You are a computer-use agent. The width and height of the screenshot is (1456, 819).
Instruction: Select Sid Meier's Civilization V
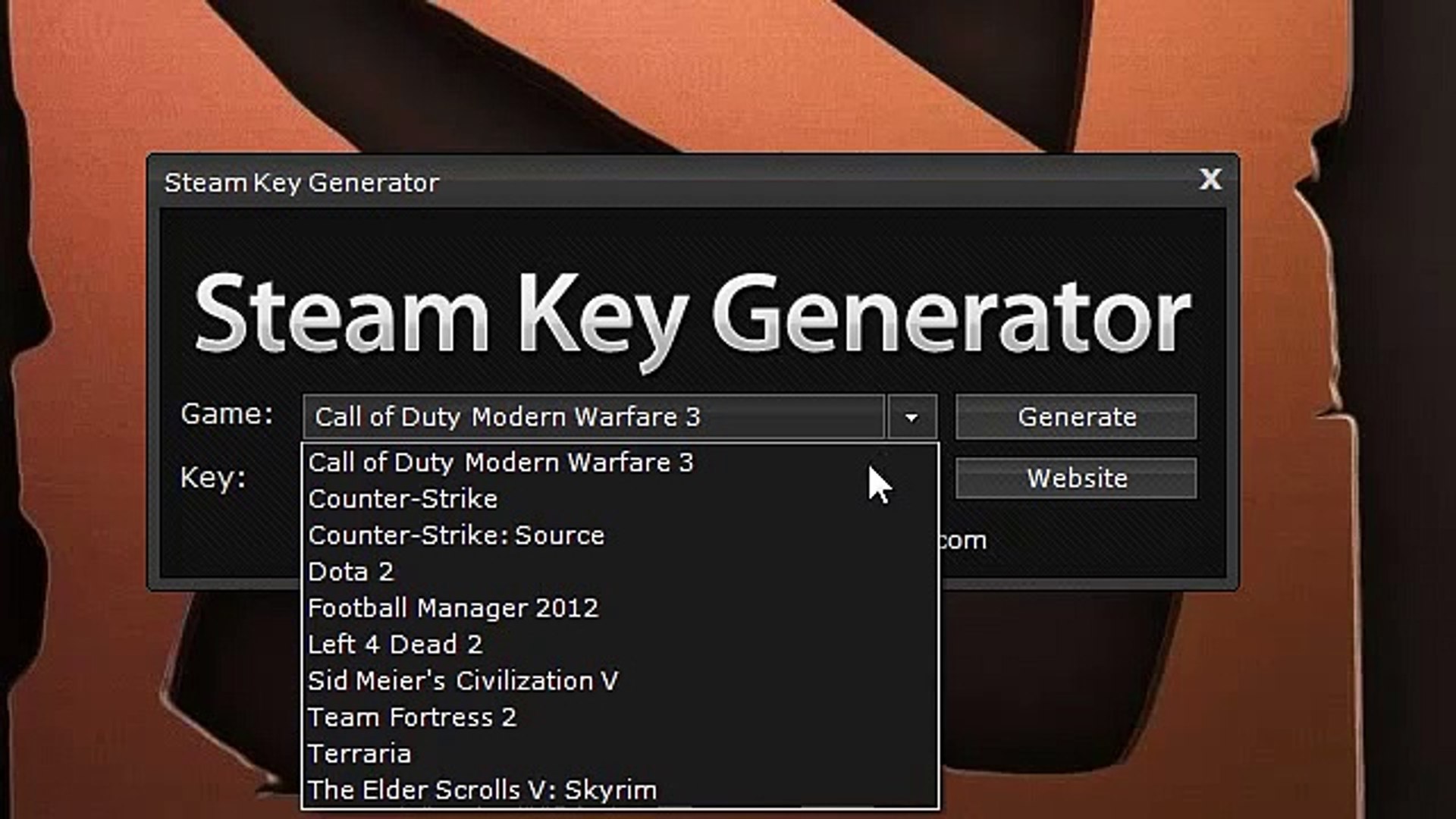click(463, 681)
